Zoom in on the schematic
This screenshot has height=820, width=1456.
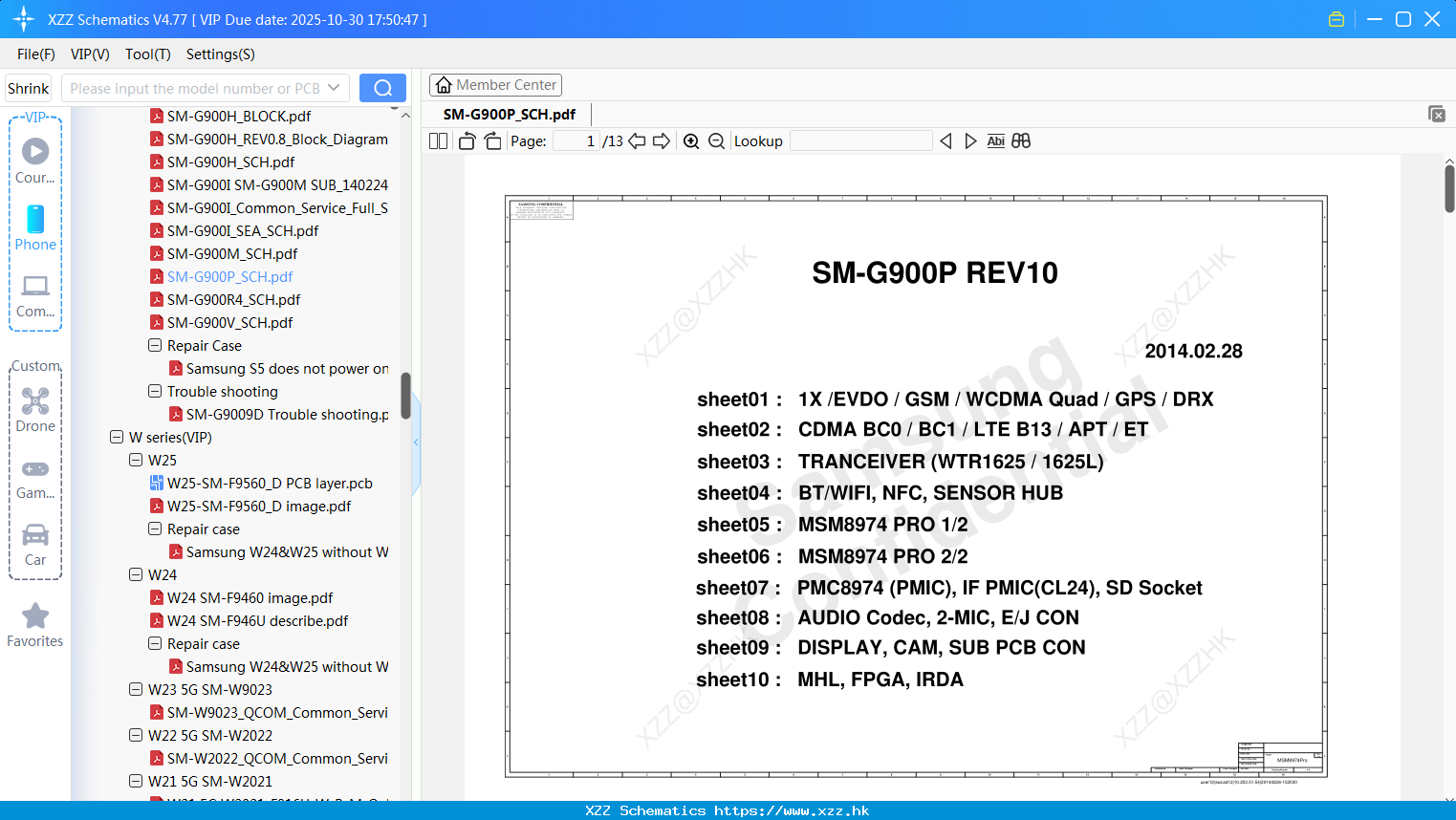pos(691,141)
